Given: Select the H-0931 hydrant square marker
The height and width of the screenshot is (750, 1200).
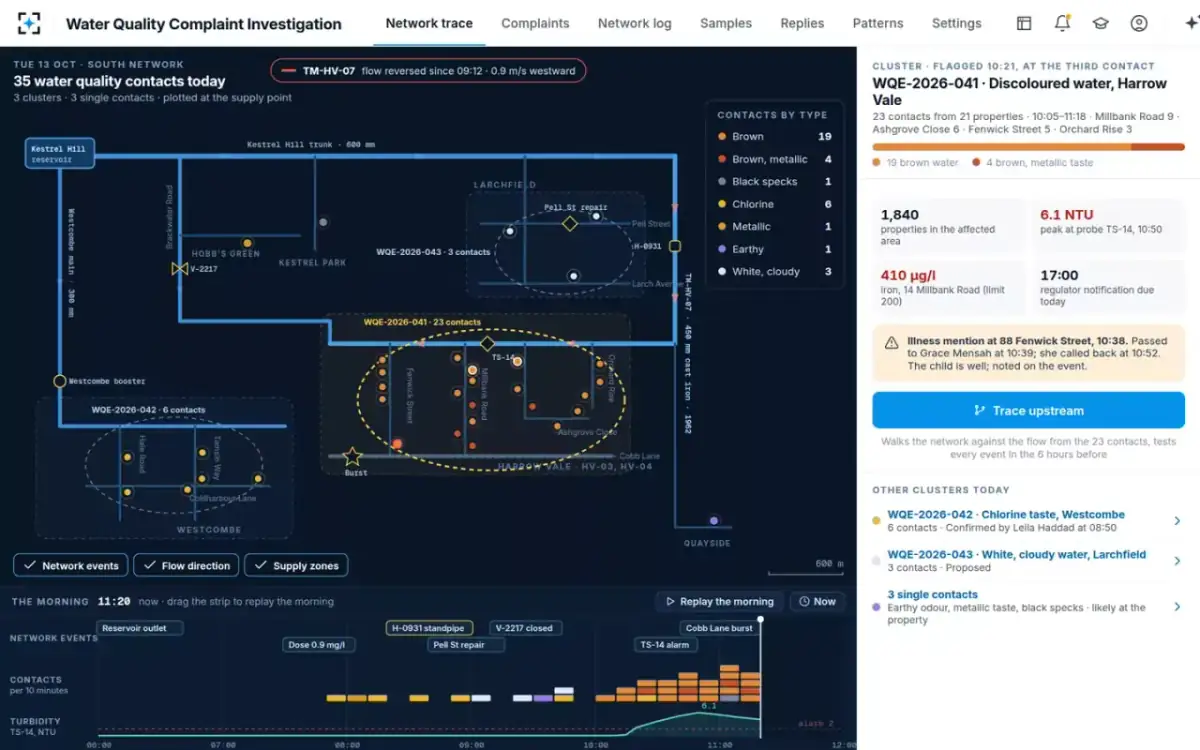Looking at the screenshot, I should pos(675,245).
